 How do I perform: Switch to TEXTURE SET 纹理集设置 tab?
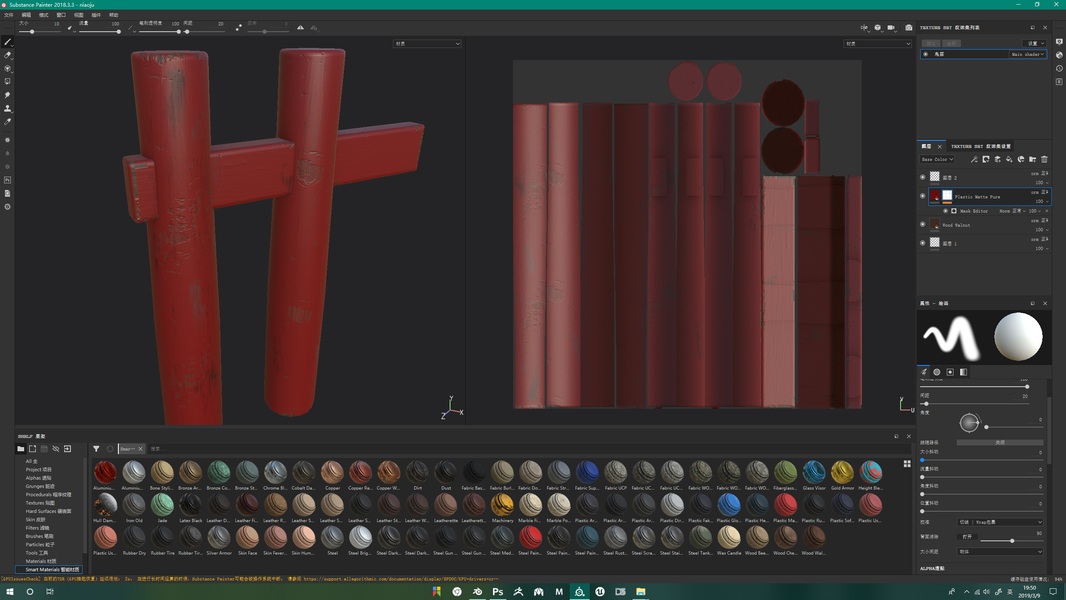point(980,146)
